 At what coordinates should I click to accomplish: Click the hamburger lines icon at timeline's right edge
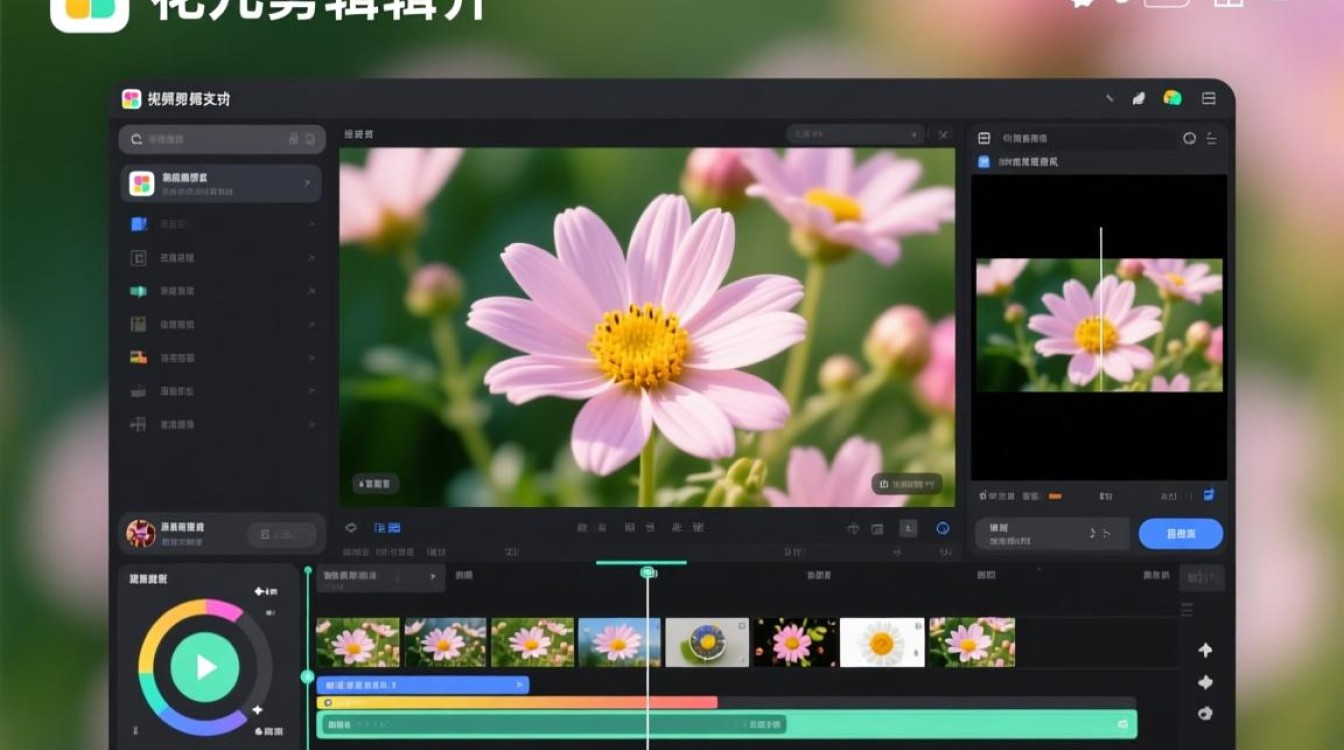1187,610
